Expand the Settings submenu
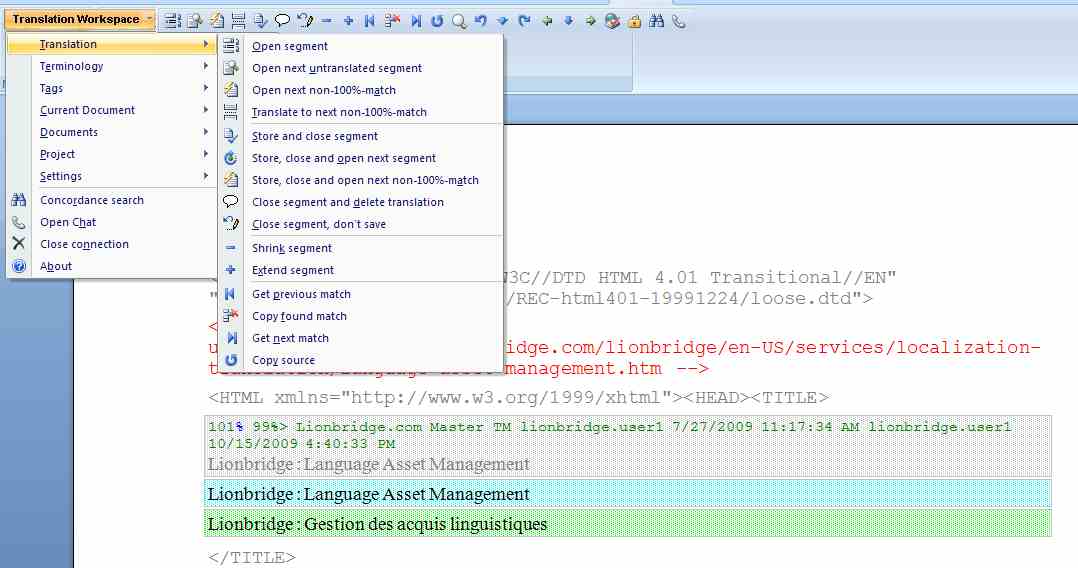 [111, 176]
